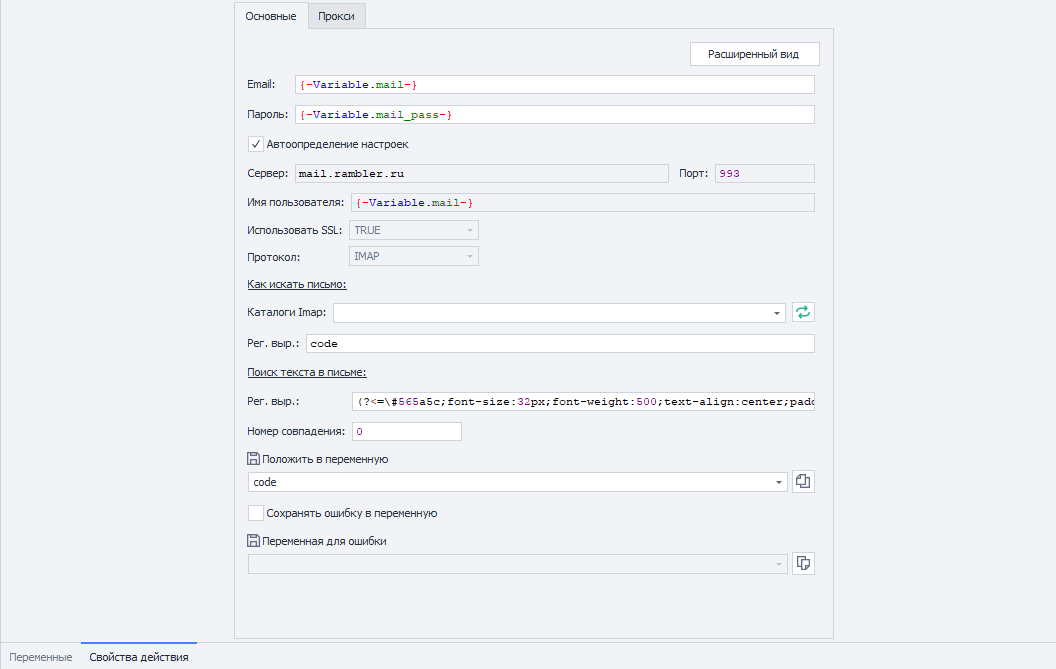Click save icon next to Положить в переменную
1056x669 pixels.
point(254,460)
